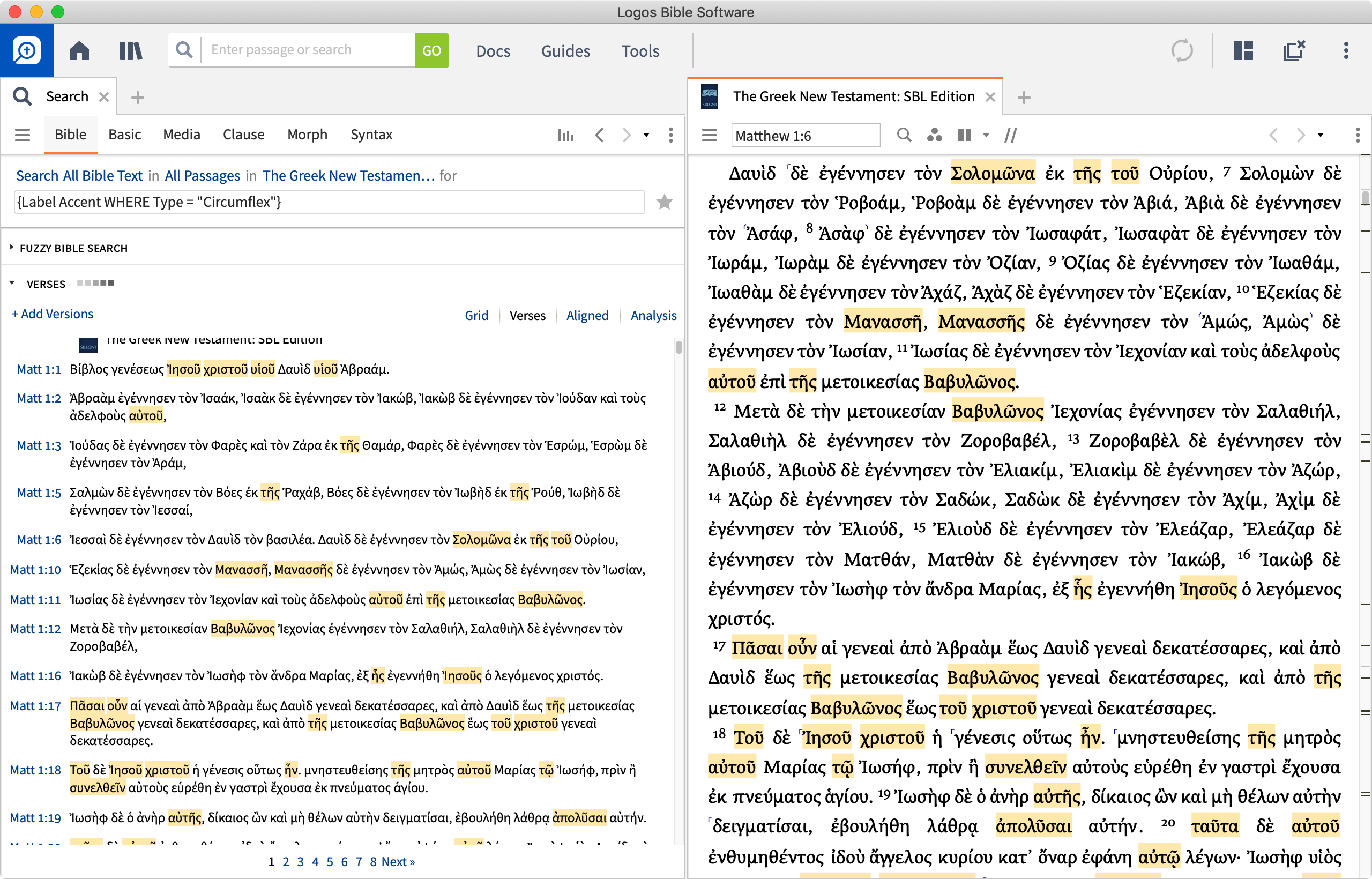Focus the Matthew 1:6 reference box
The height and width of the screenshot is (879, 1372).
pyautogui.click(x=806, y=135)
